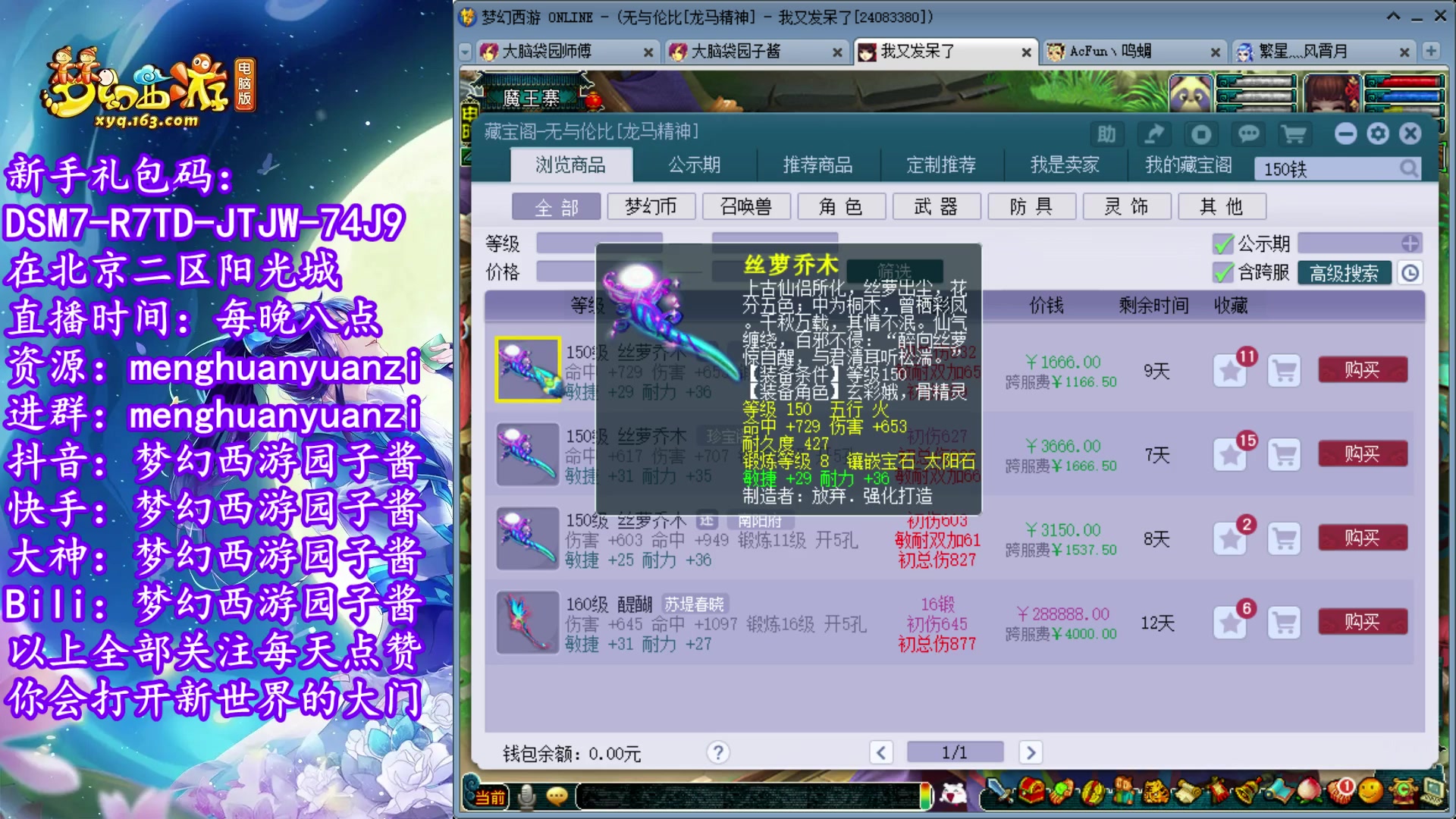This screenshot has width=1456, height=819.
Task: Open the shopping cart icon in 藏宝阁 header
Action: pyautogui.click(x=1294, y=134)
